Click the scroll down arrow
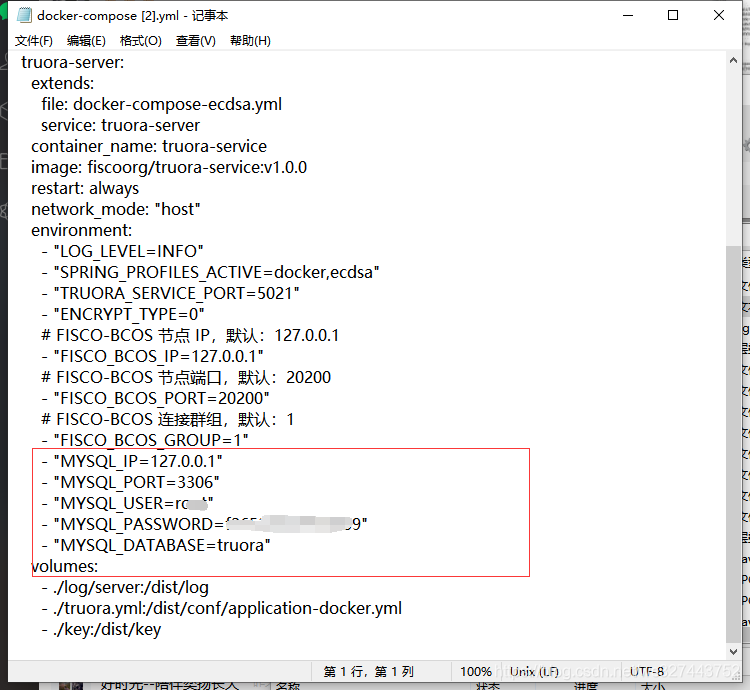This screenshot has width=750, height=690. [733, 651]
